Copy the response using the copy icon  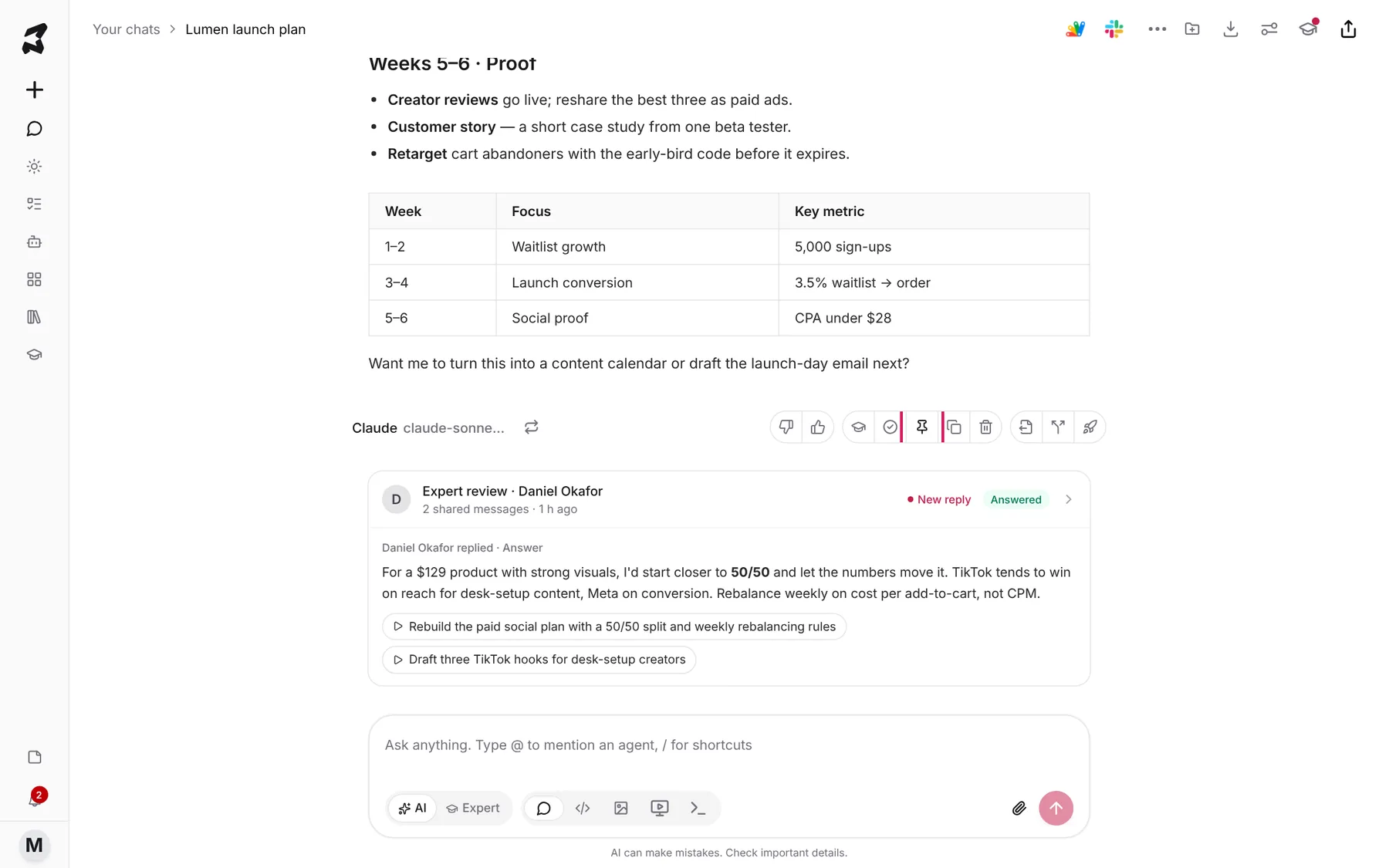point(955,427)
